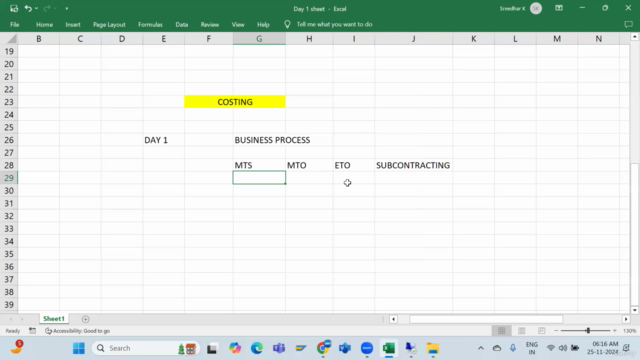Viewport: 640px width, 360px height.
Task: Add a new sheet with plus button
Action: coord(85,319)
